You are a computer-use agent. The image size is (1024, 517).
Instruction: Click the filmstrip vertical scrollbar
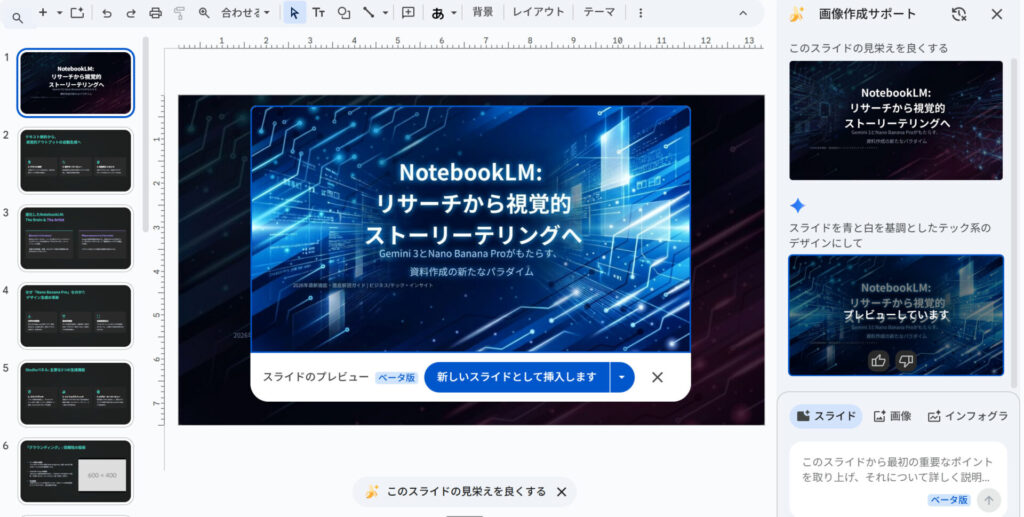[146, 134]
